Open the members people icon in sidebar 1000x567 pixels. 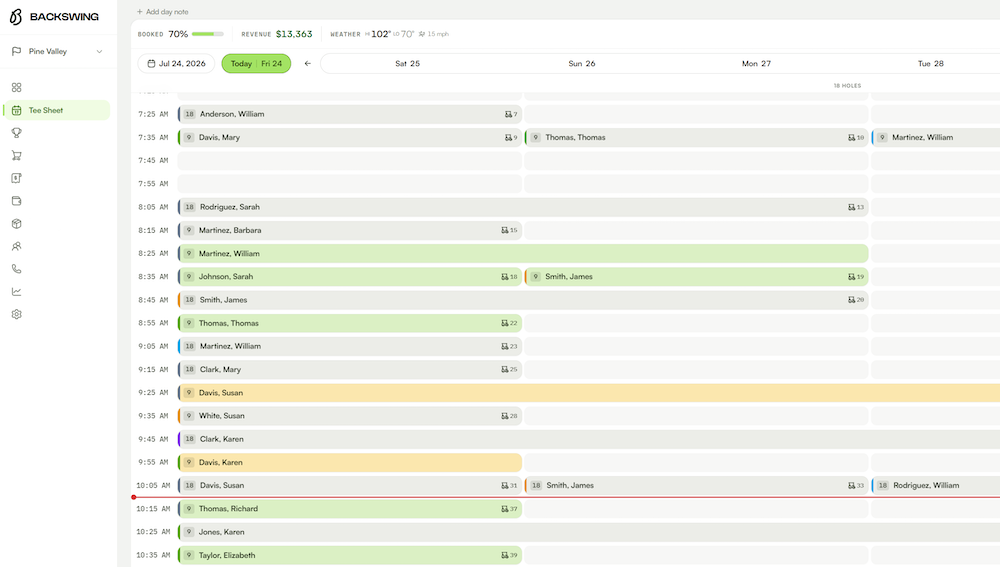[x=17, y=246]
